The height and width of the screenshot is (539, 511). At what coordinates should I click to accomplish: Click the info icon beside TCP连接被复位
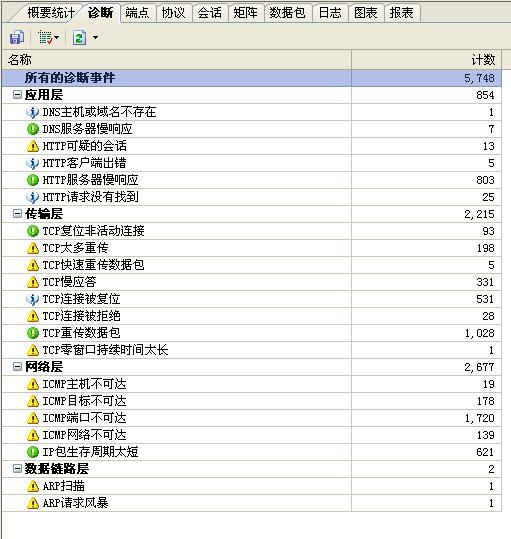click(x=32, y=299)
